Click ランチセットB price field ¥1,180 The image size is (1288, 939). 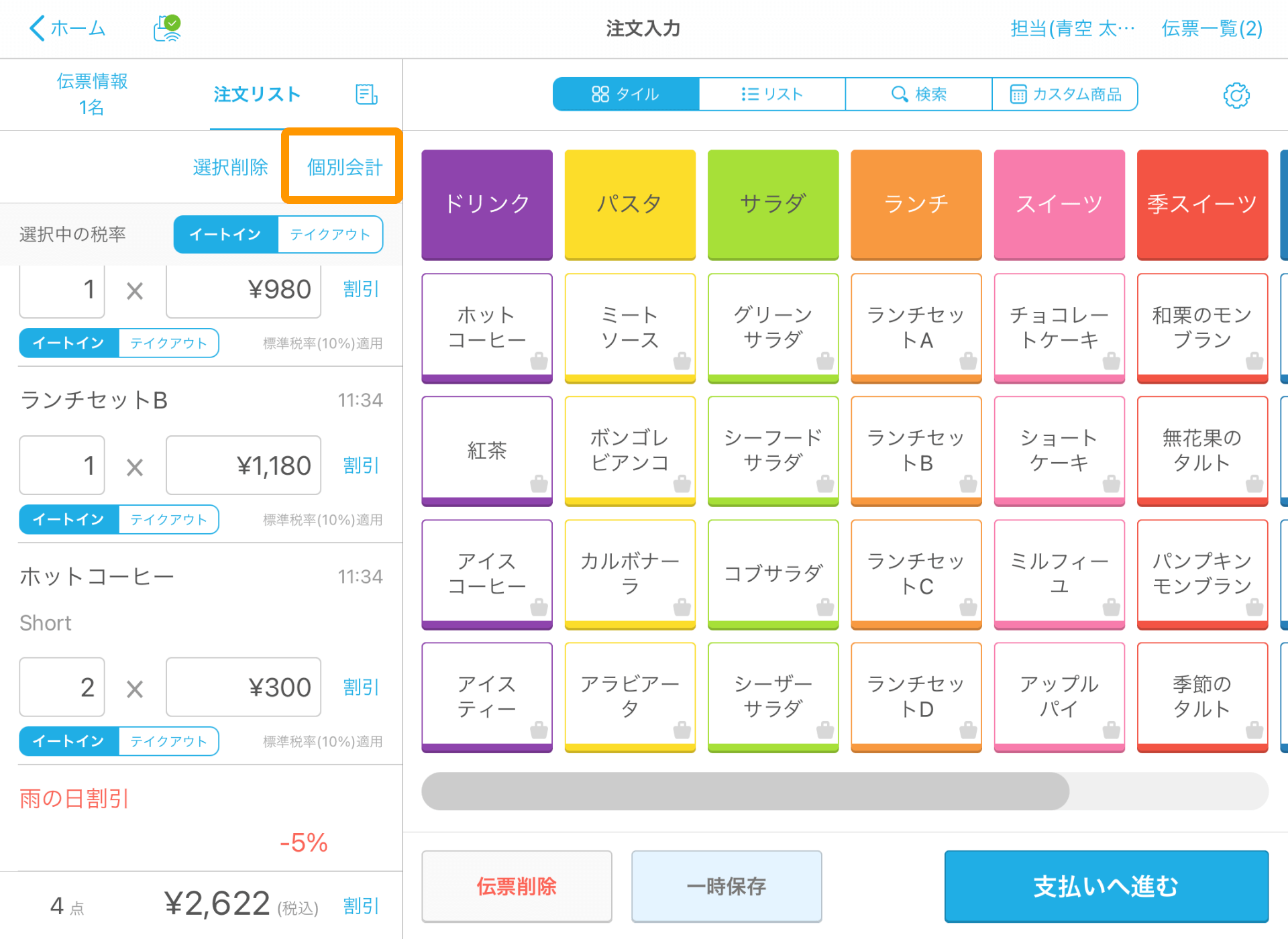tap(244, 465)
